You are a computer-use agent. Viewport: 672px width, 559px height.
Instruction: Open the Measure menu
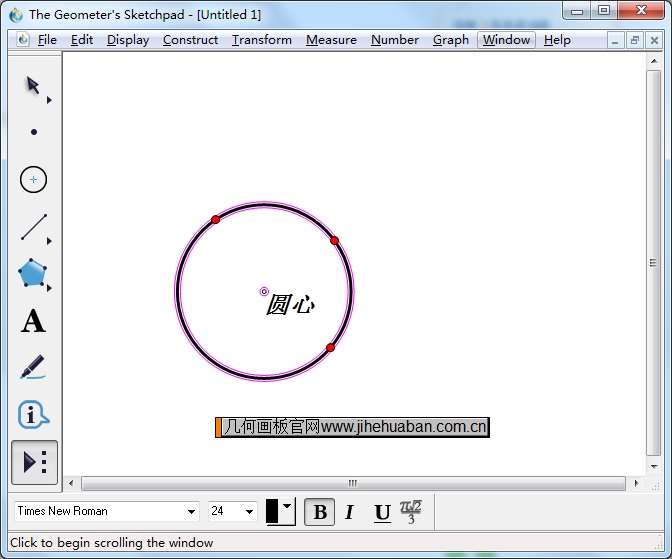pyautogui.click(x=331, y=40)
